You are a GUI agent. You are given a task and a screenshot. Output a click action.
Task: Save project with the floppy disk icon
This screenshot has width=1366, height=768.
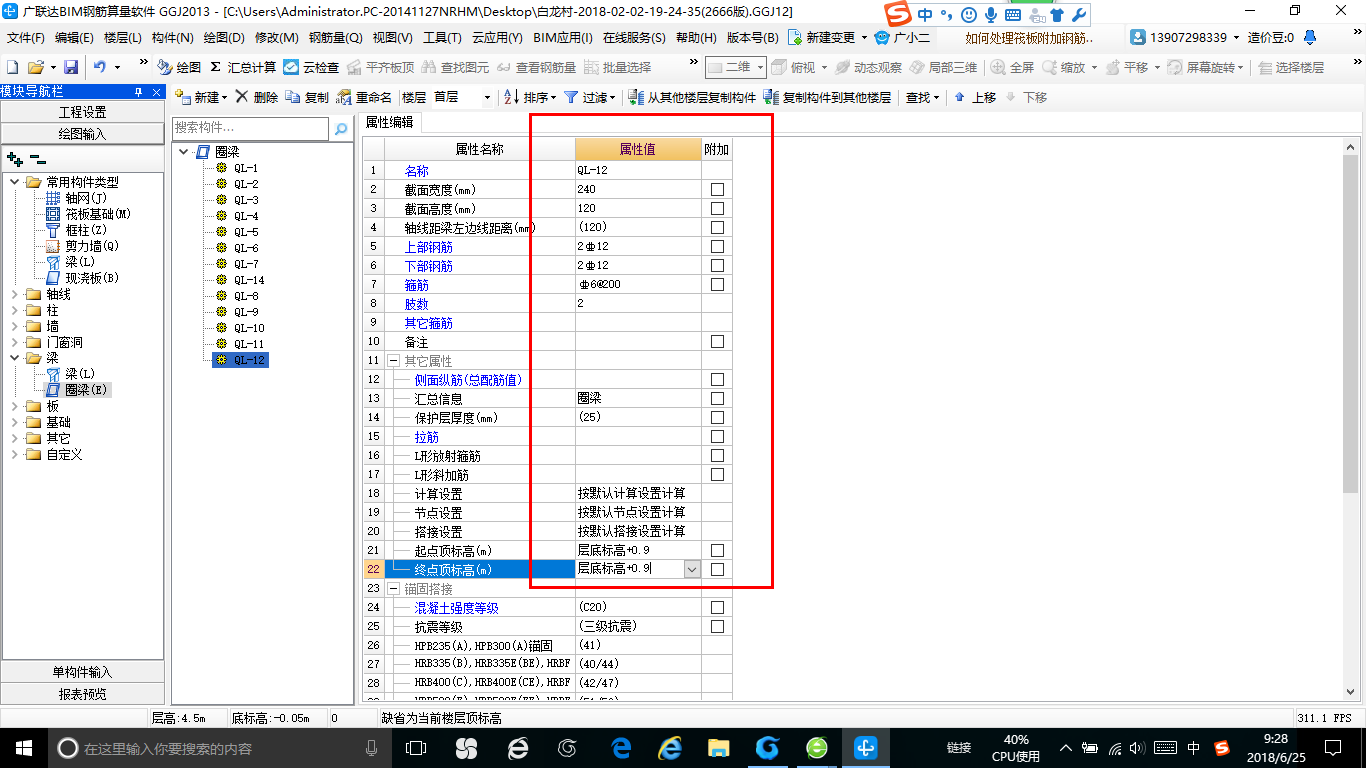tap(71, 67)
